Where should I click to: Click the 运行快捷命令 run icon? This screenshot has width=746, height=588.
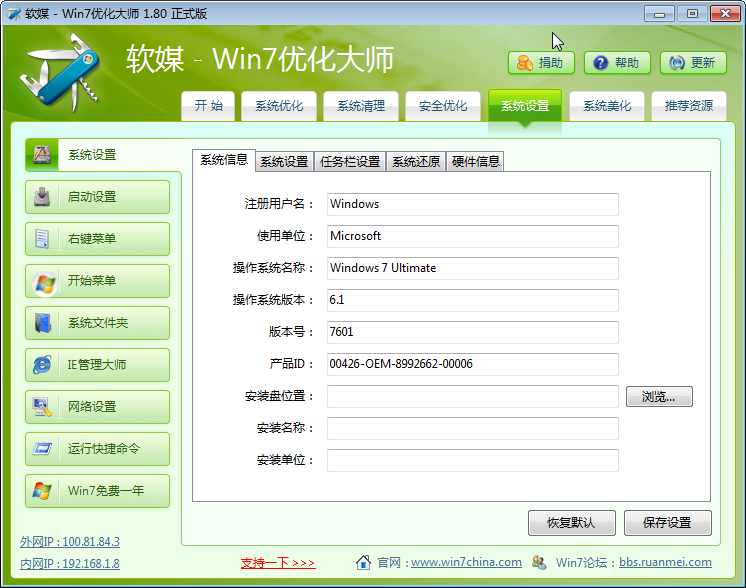coord(42,448)
